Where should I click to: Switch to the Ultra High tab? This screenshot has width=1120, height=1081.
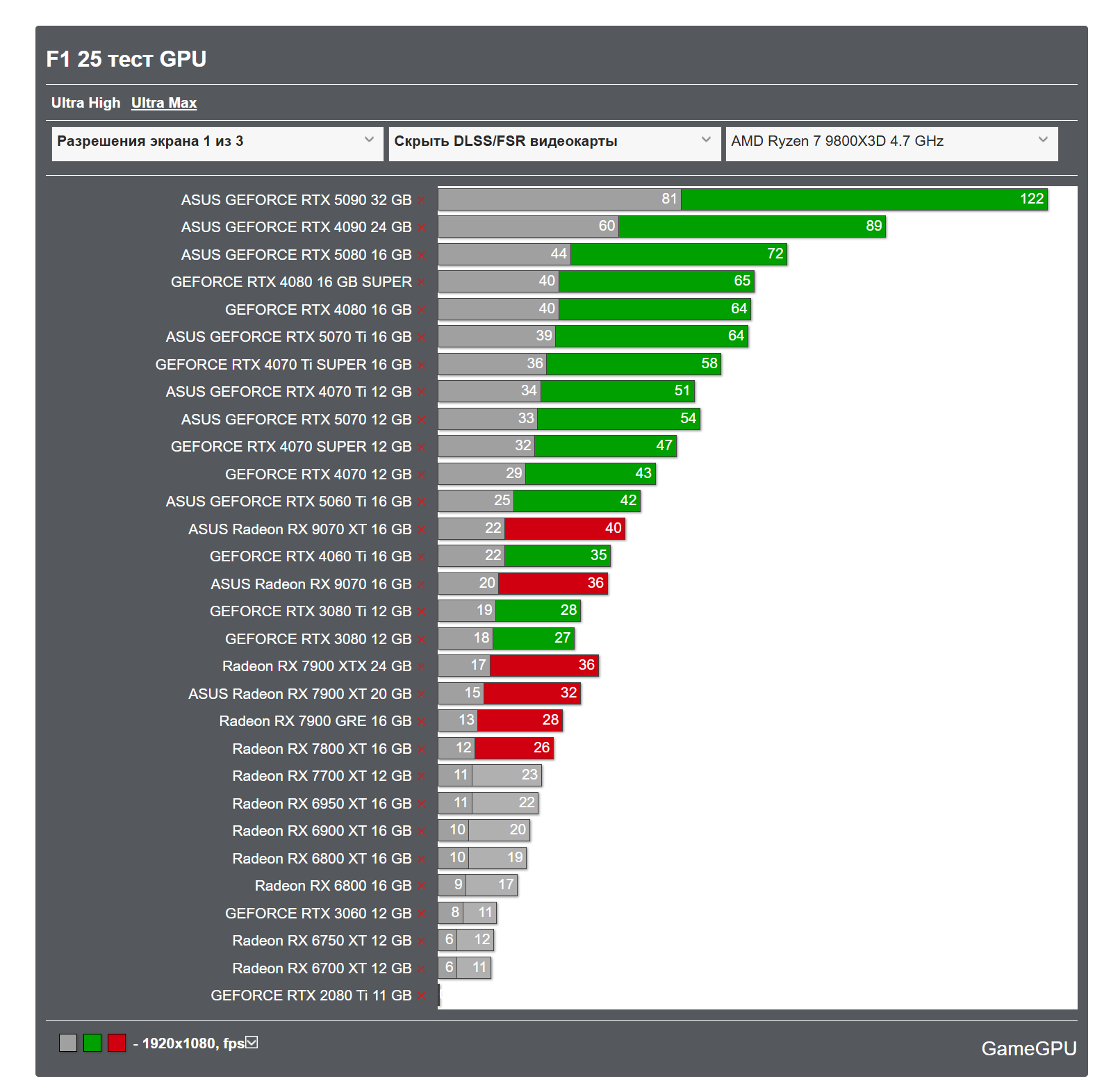(86, 103)
